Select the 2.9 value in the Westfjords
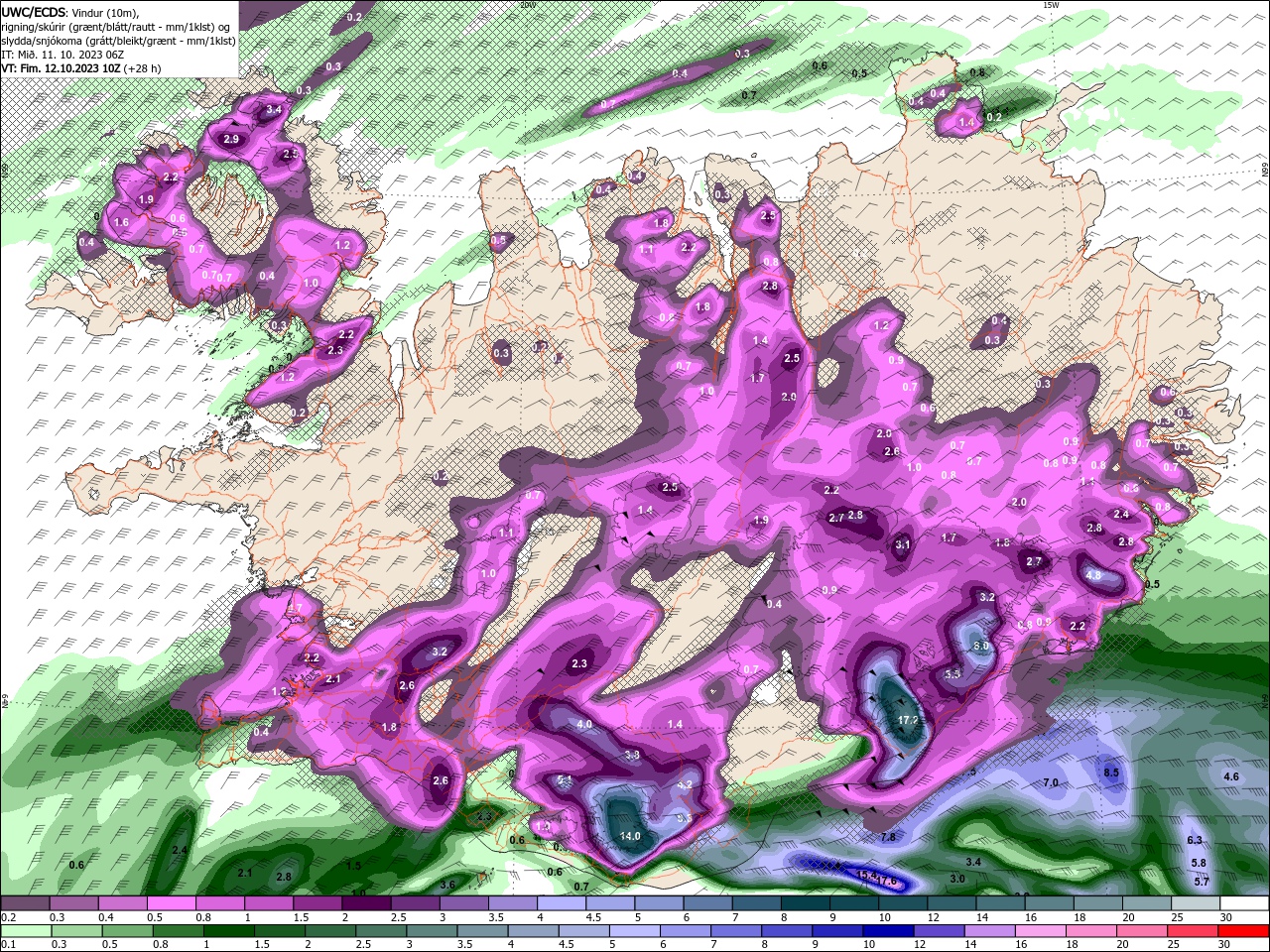The width and height of the screenshot is (1270, 952). click(231, 140)
